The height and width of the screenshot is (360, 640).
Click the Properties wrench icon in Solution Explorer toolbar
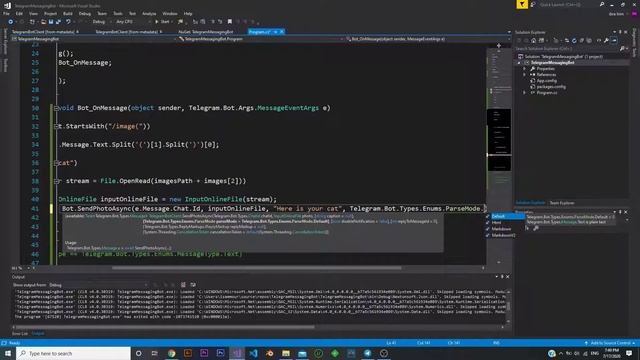[606, 40]
